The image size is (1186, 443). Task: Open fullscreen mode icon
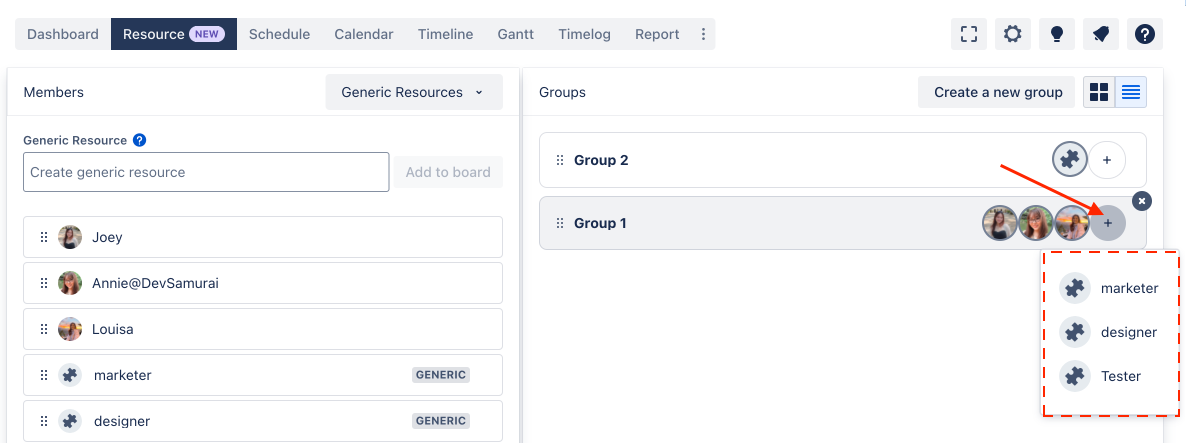(968, 34)
